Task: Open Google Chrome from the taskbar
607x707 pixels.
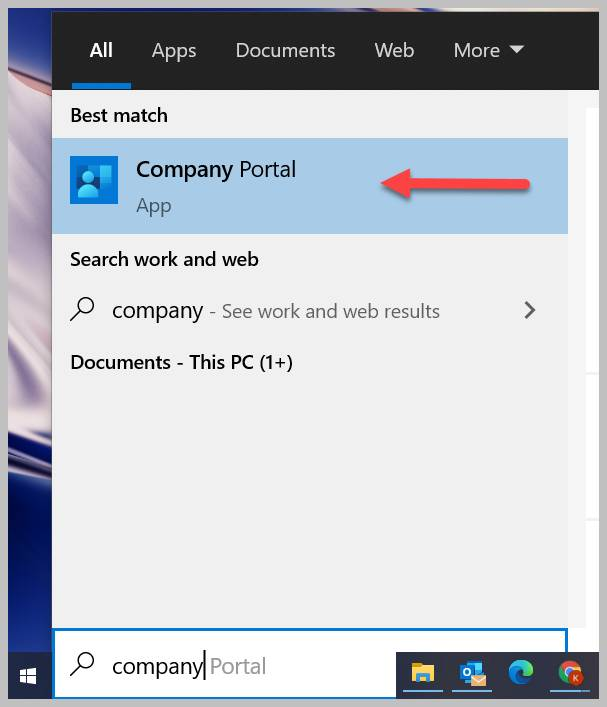Action: (570, 674)
